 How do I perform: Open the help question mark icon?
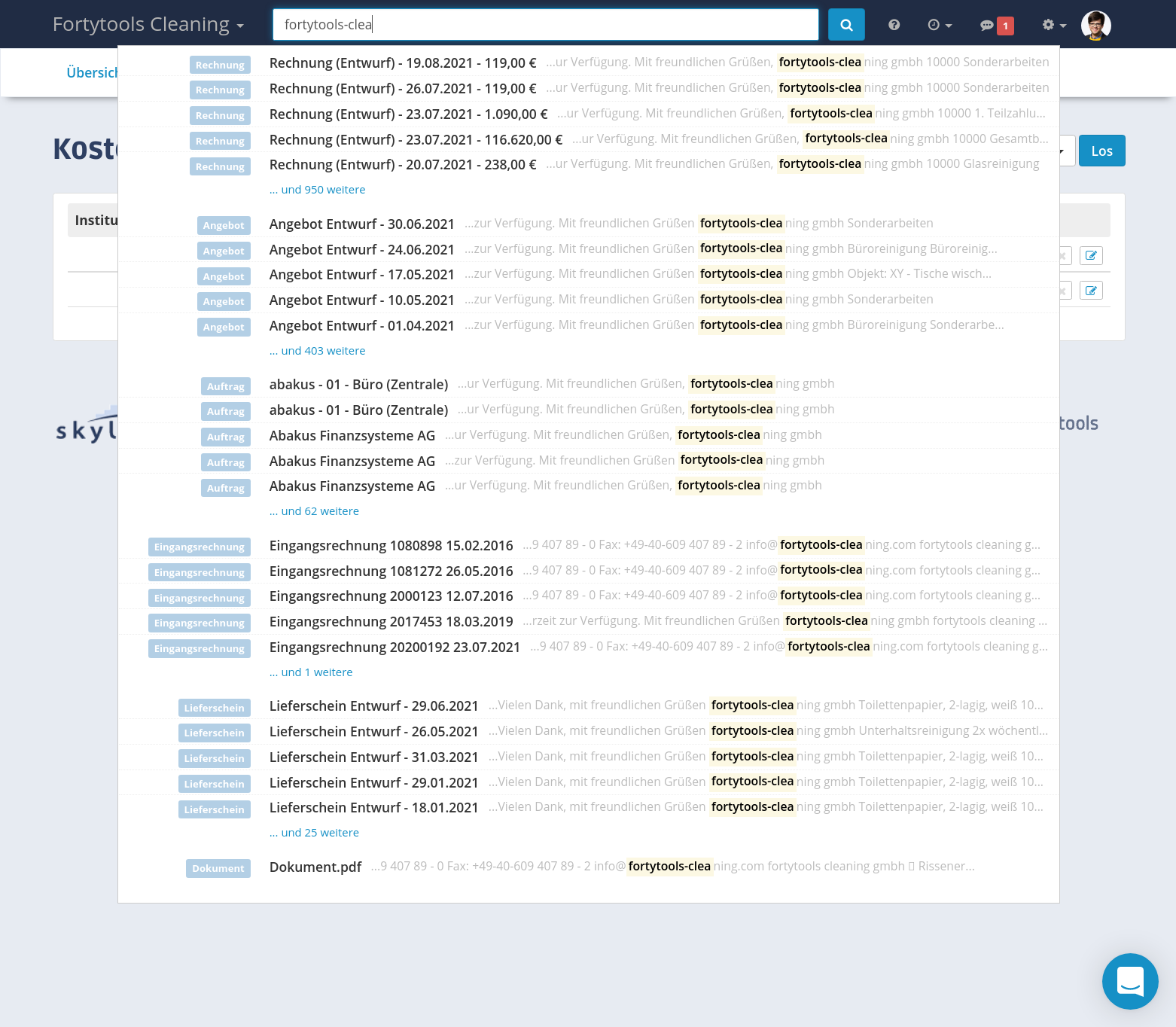[x=894, y=25]
